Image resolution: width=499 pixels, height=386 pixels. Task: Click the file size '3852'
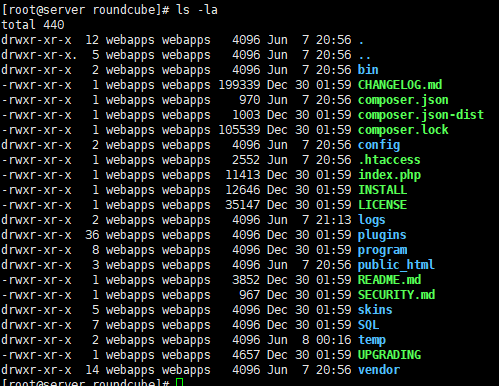click(x=246, y=280)
